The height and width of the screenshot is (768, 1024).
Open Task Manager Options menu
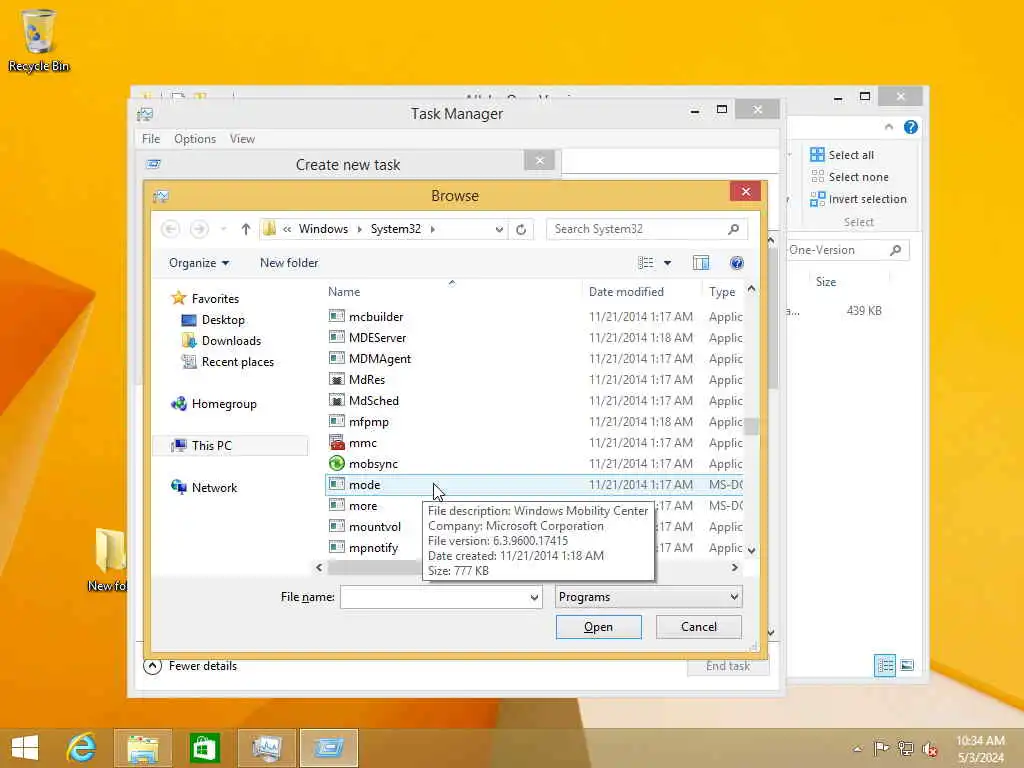click(195, 138)
